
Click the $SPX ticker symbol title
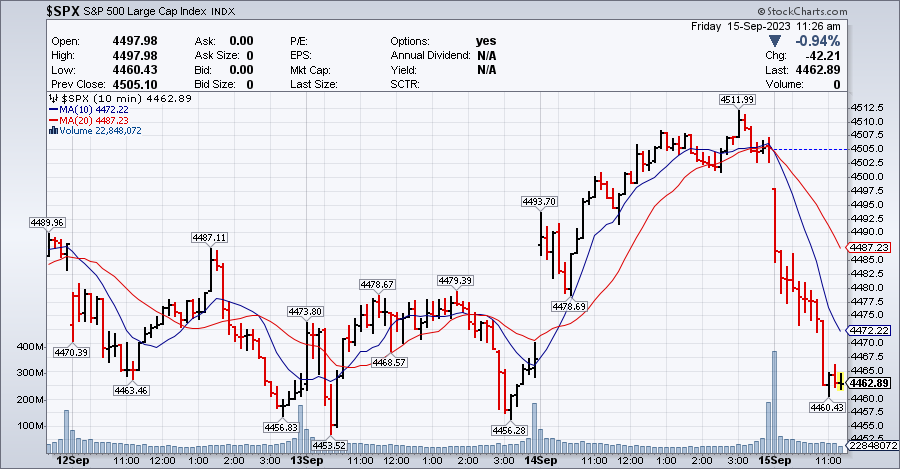click(x=29, y=11)
